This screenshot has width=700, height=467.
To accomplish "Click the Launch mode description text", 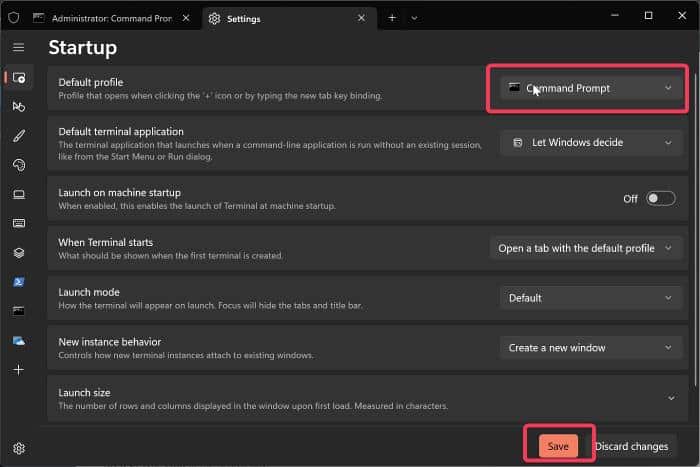I will coord(210,306).
